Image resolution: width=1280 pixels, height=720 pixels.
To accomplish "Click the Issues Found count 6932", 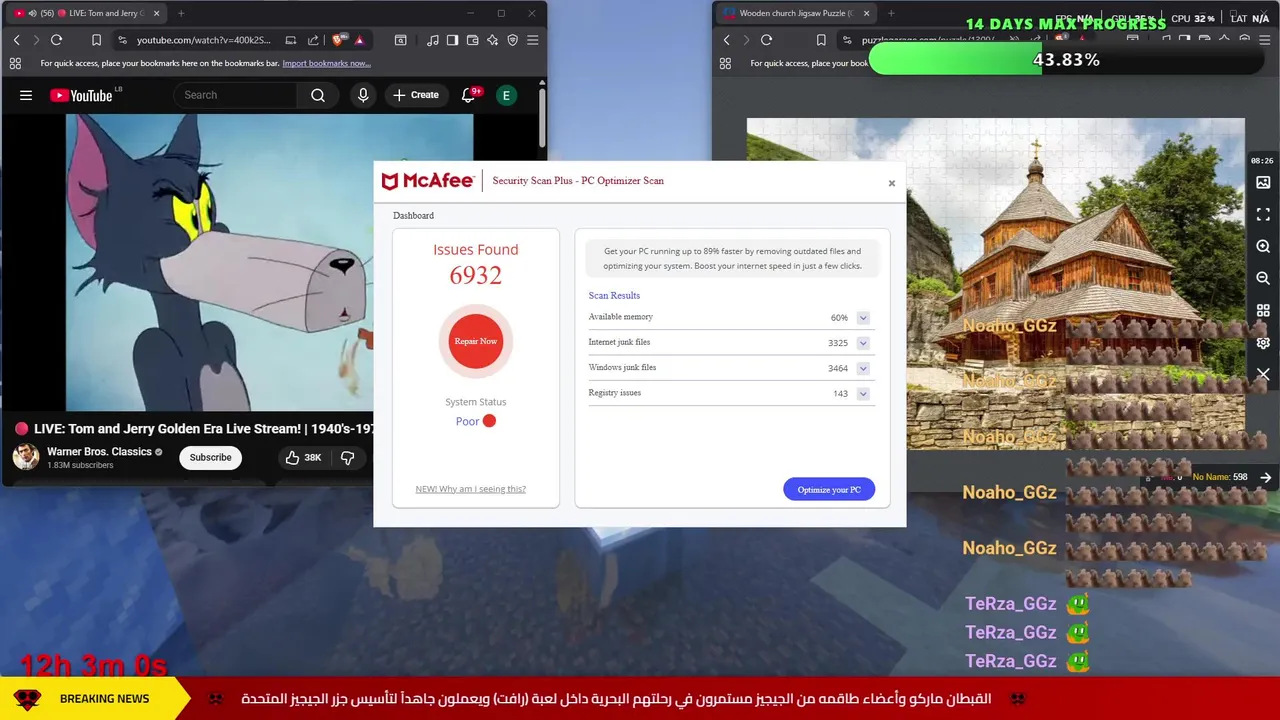I will pyautogui.click(x=476, y=276).
